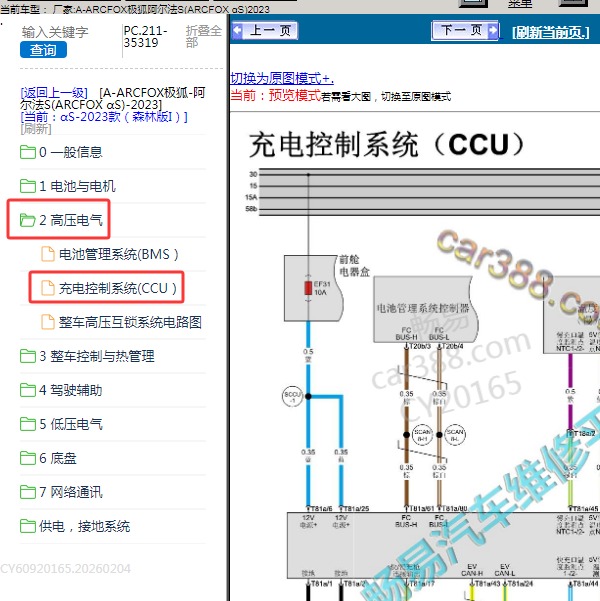Click folder icon beside 6 底盘
Image resolution: width=600 pixels, height=601 pixels.
(28, 458)
